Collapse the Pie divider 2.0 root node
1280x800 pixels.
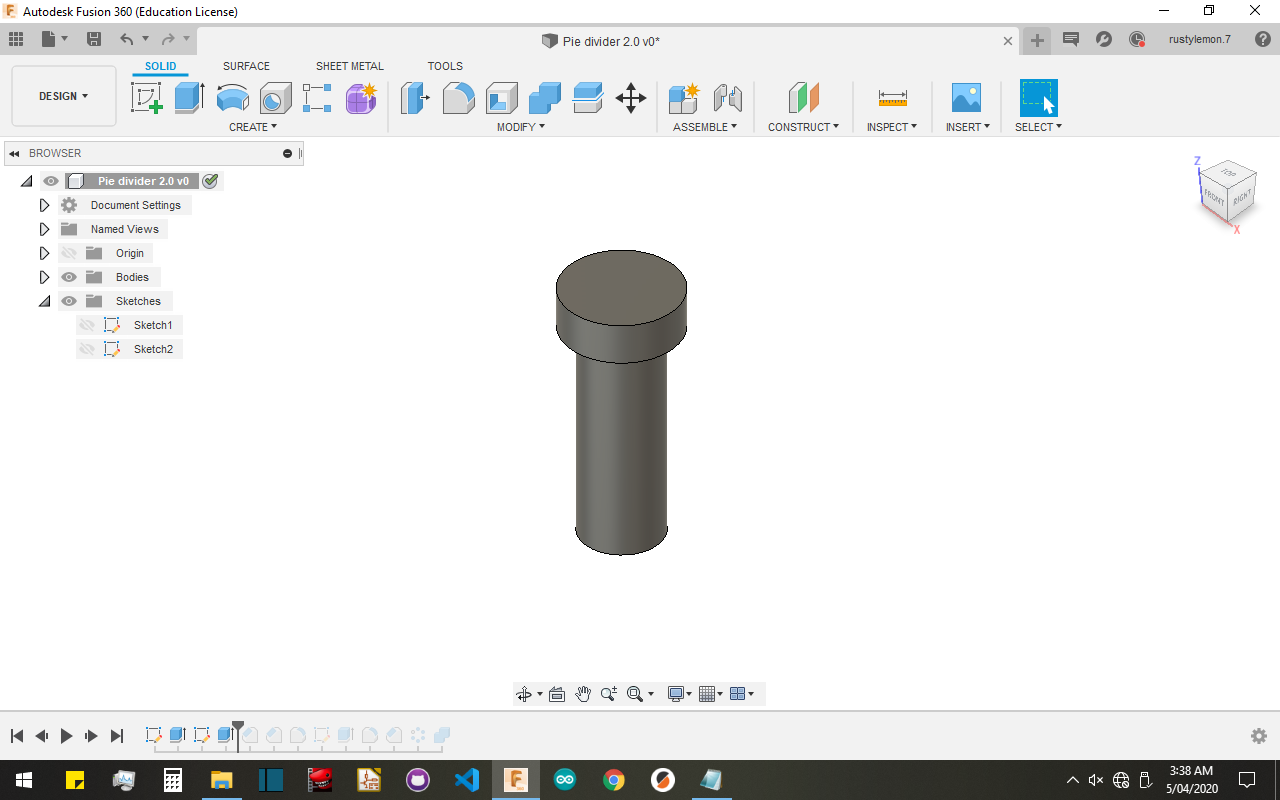pos(26,181)
